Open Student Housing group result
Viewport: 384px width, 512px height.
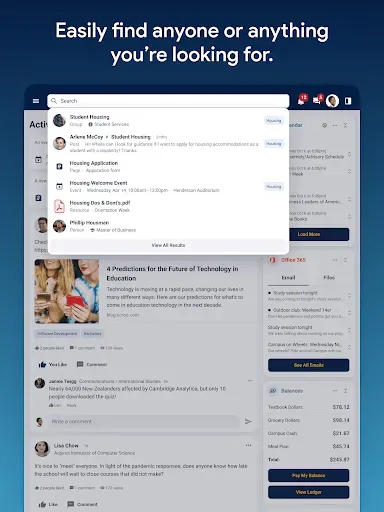(x=168, y=120)
